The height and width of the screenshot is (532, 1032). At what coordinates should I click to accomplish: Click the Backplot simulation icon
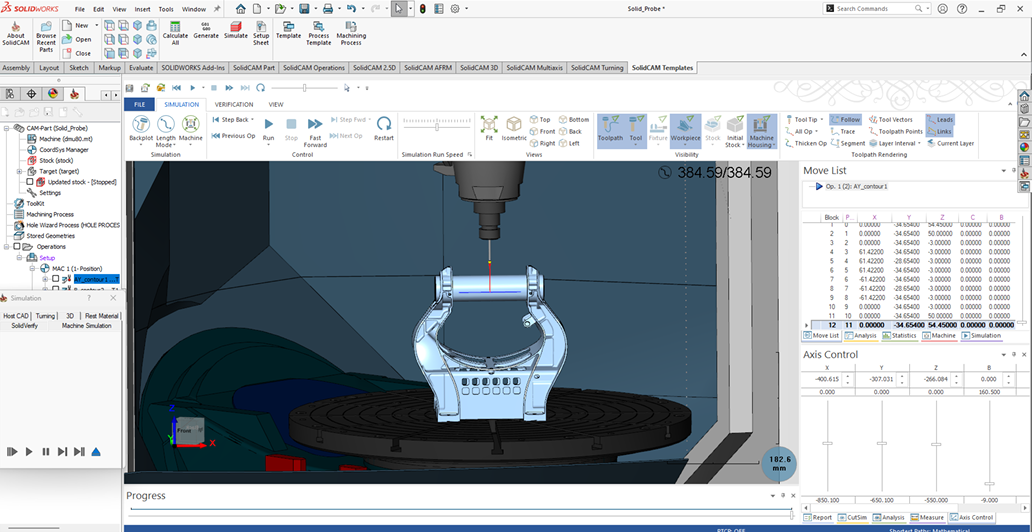pos(141,124)
